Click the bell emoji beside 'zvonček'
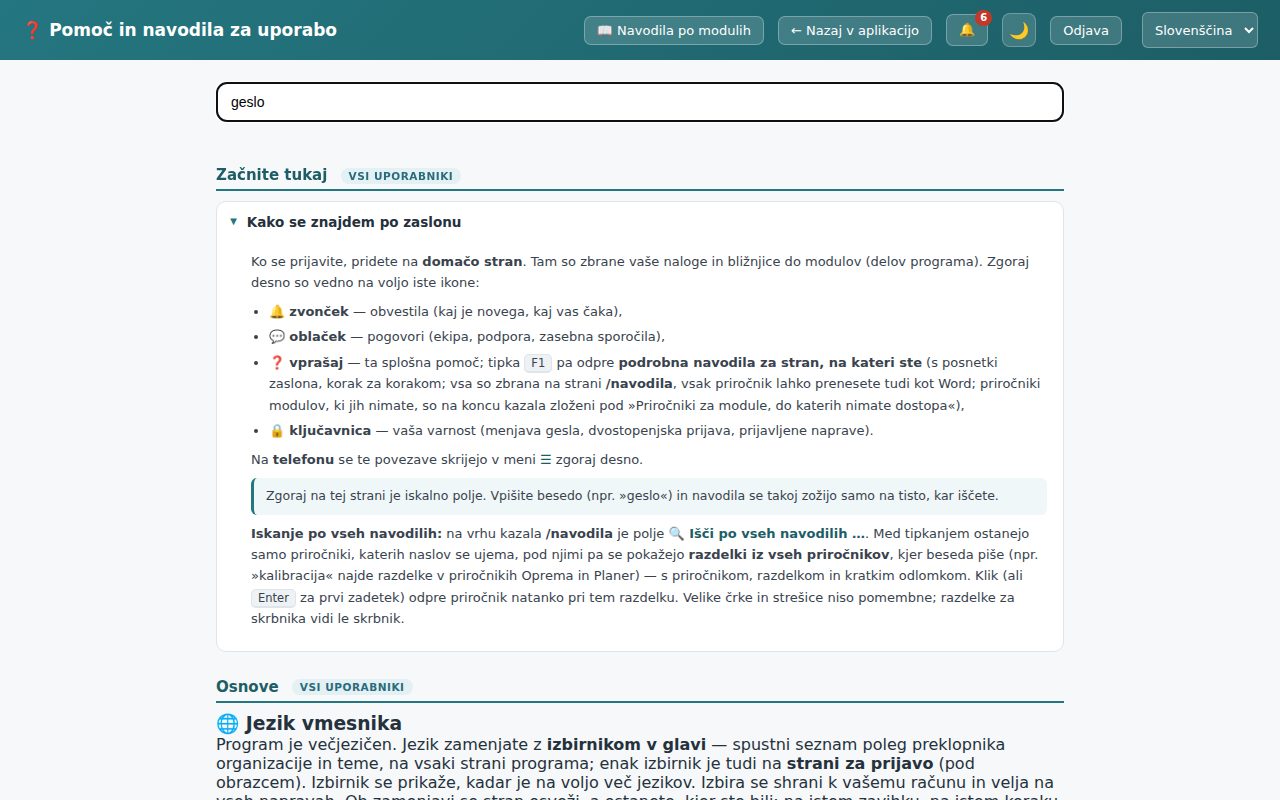The width and height of the screenshot is (1280, 800). 277,312
